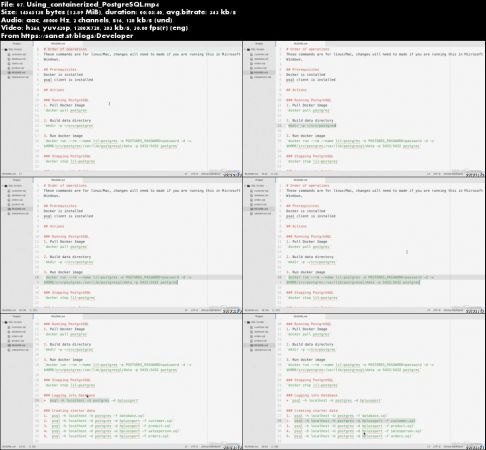Click the psql database.sql line in the bottom-right frame
Image resolution: width=486 pixels, height=450 pixels.
coord(336,416)
